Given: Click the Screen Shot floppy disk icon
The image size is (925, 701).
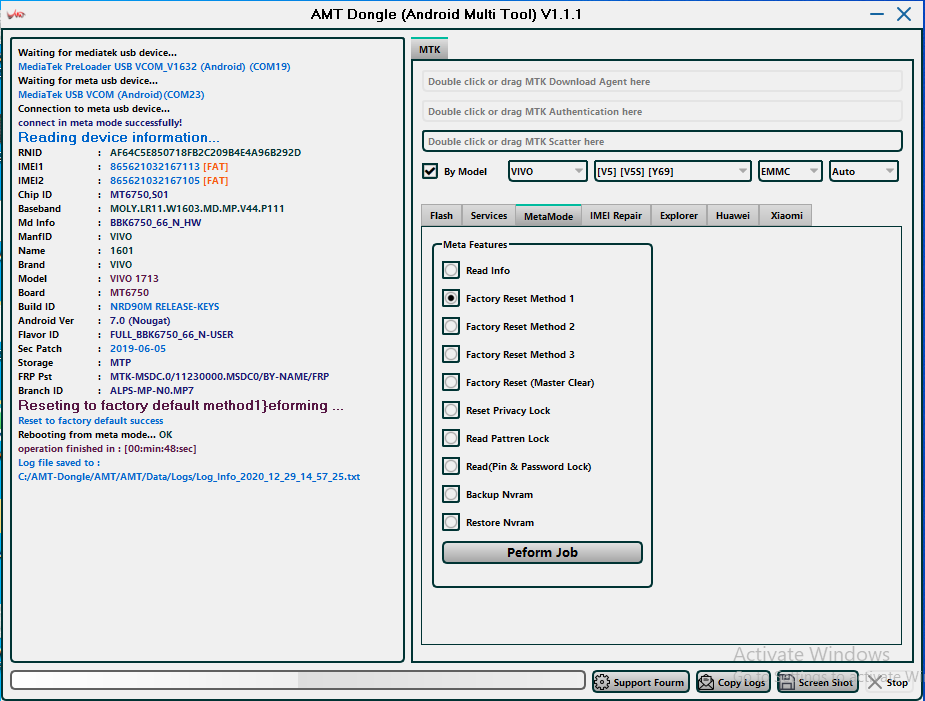Looking at the screenshot, I should [x=787, y=682].
